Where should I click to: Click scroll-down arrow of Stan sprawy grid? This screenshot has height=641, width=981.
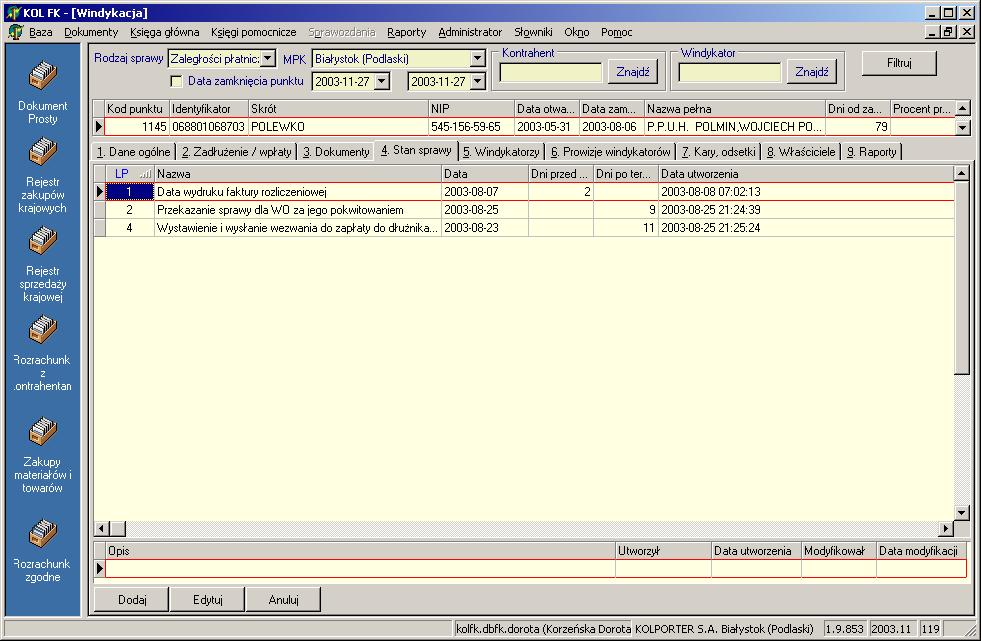coord(962,513)
